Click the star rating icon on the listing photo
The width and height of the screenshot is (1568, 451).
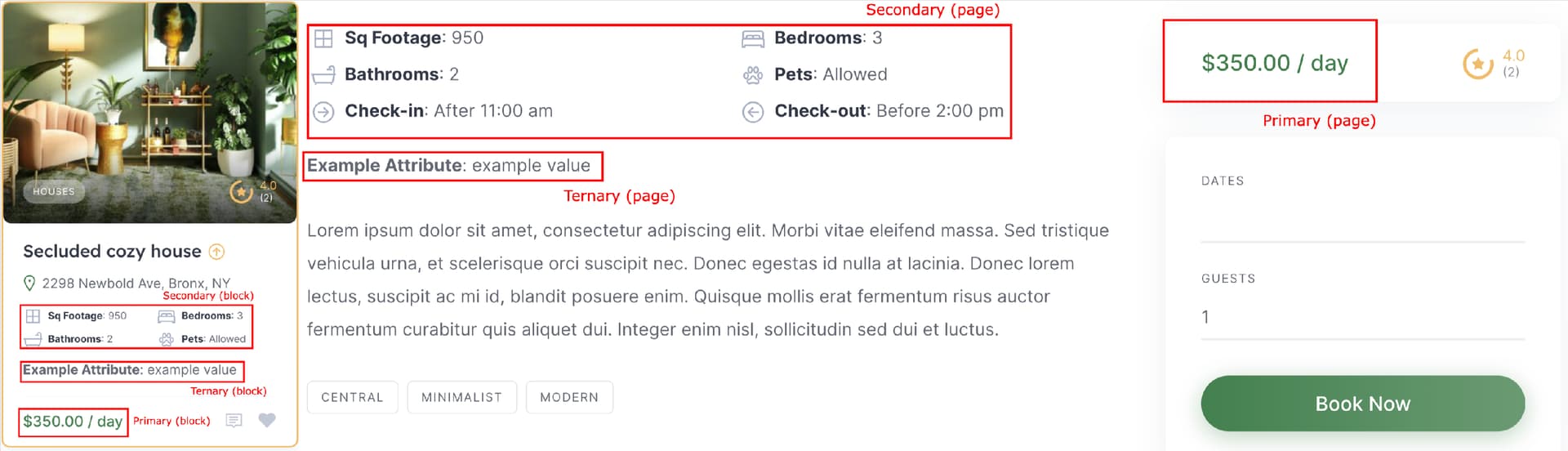point(242,192)
